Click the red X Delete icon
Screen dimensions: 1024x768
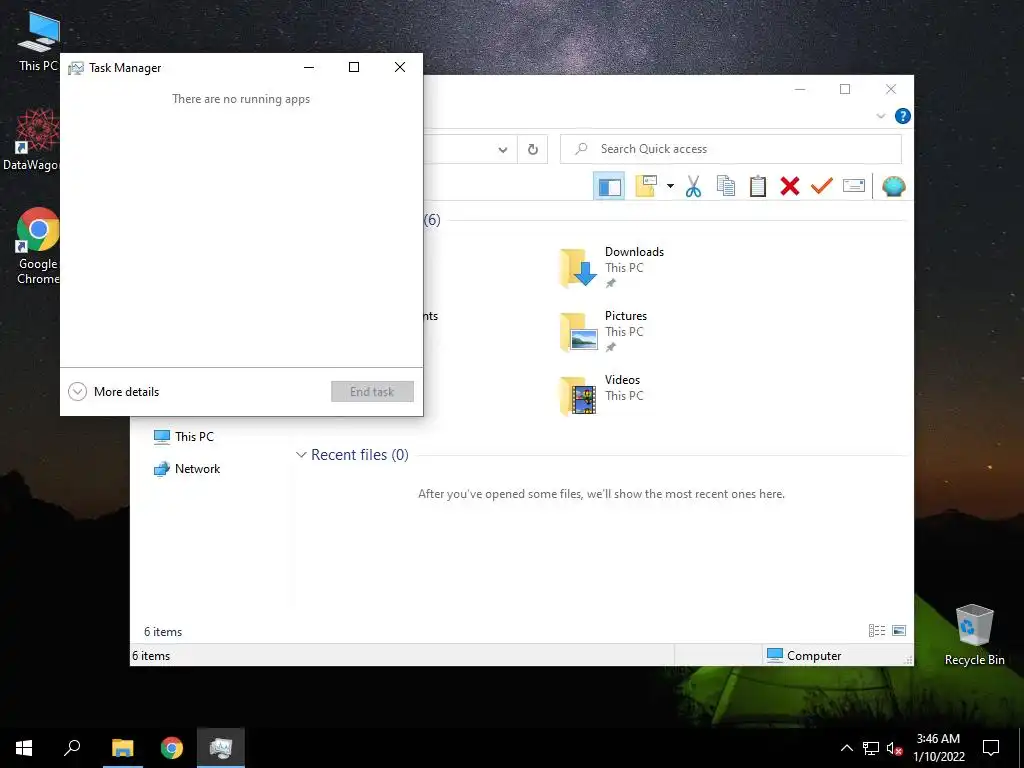tap(790, 186)
